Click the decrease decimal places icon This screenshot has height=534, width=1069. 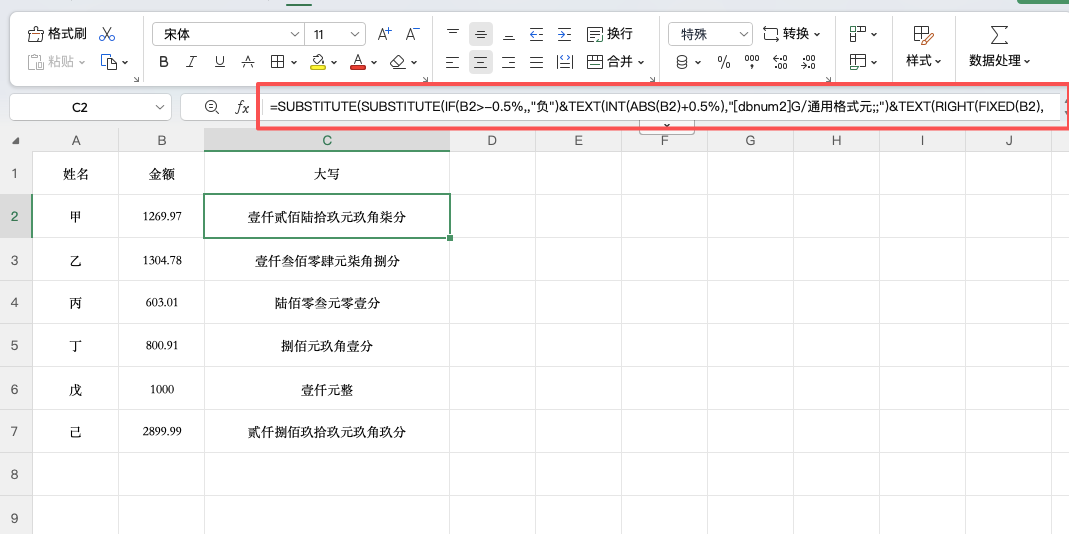click(809, 63)
